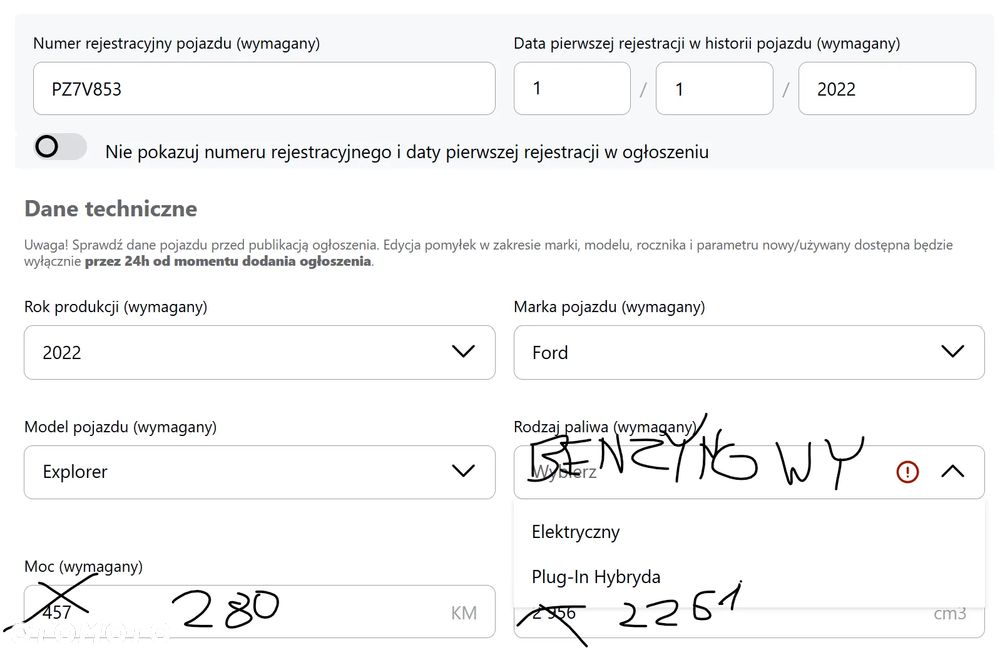Click the toggle label about hiding registration
The image size is (1000, 653).
pos(407,152)
